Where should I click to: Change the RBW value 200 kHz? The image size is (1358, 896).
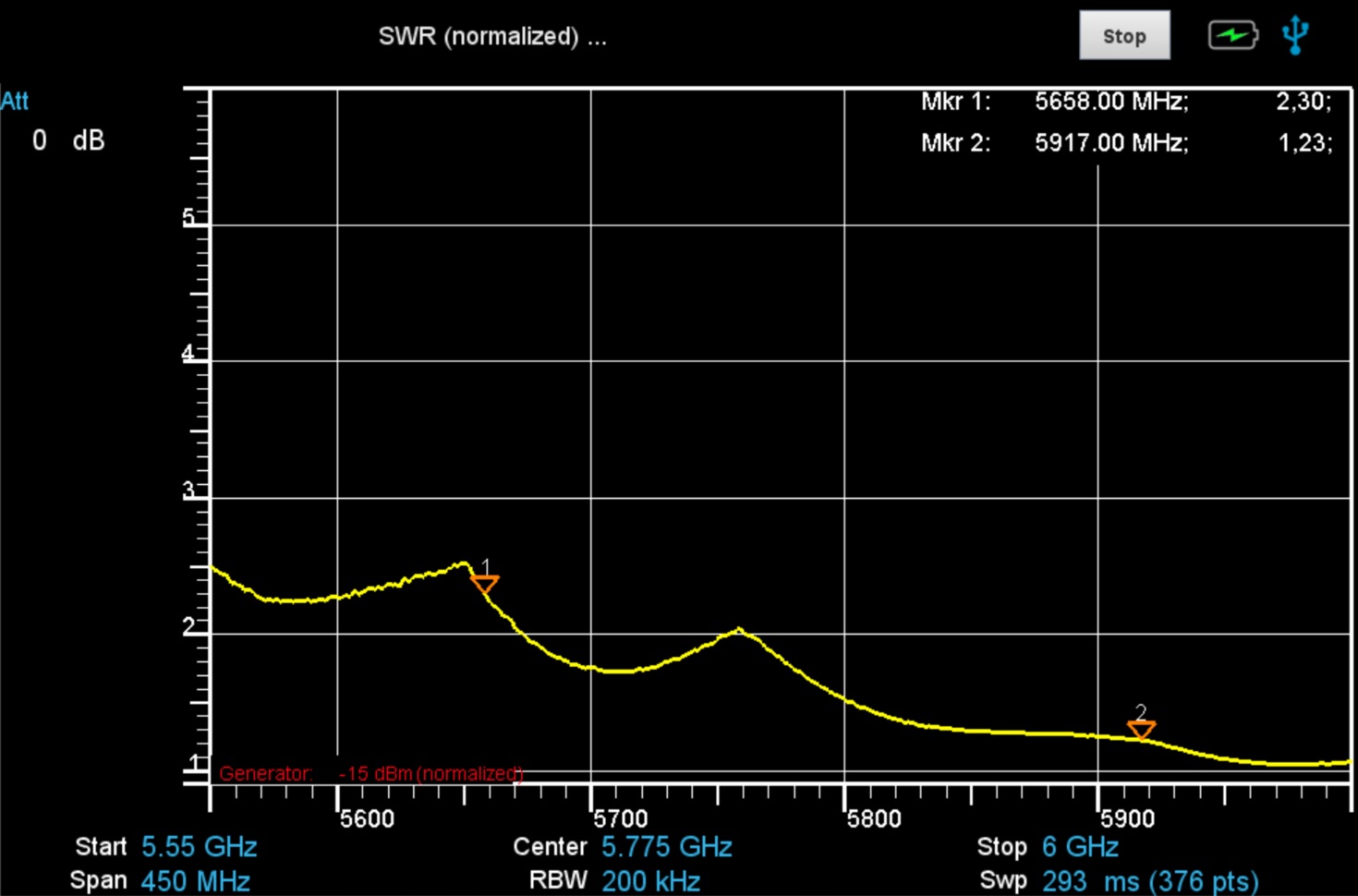click(x=650, y=880)
